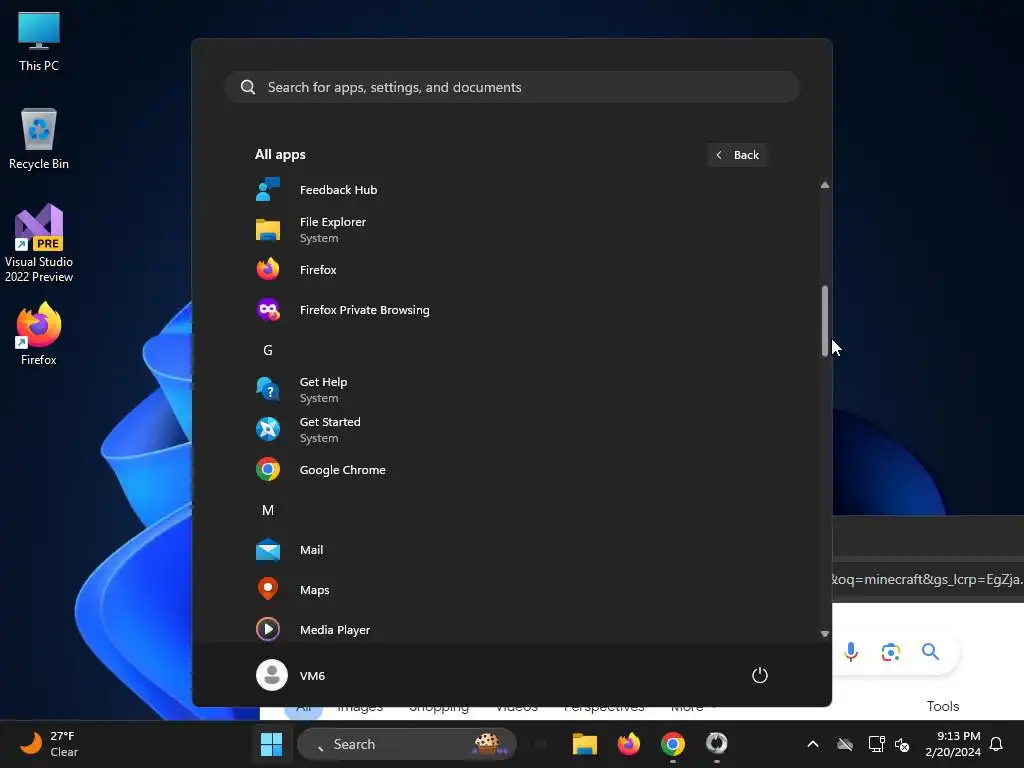1024x768 pixels.
Task: Open Firefox in the All apps list
Action: coord(511,270)
